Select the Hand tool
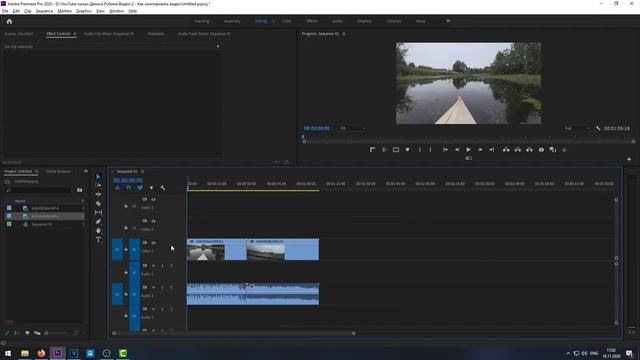This screenshot has width=640, height=360. 98,231
